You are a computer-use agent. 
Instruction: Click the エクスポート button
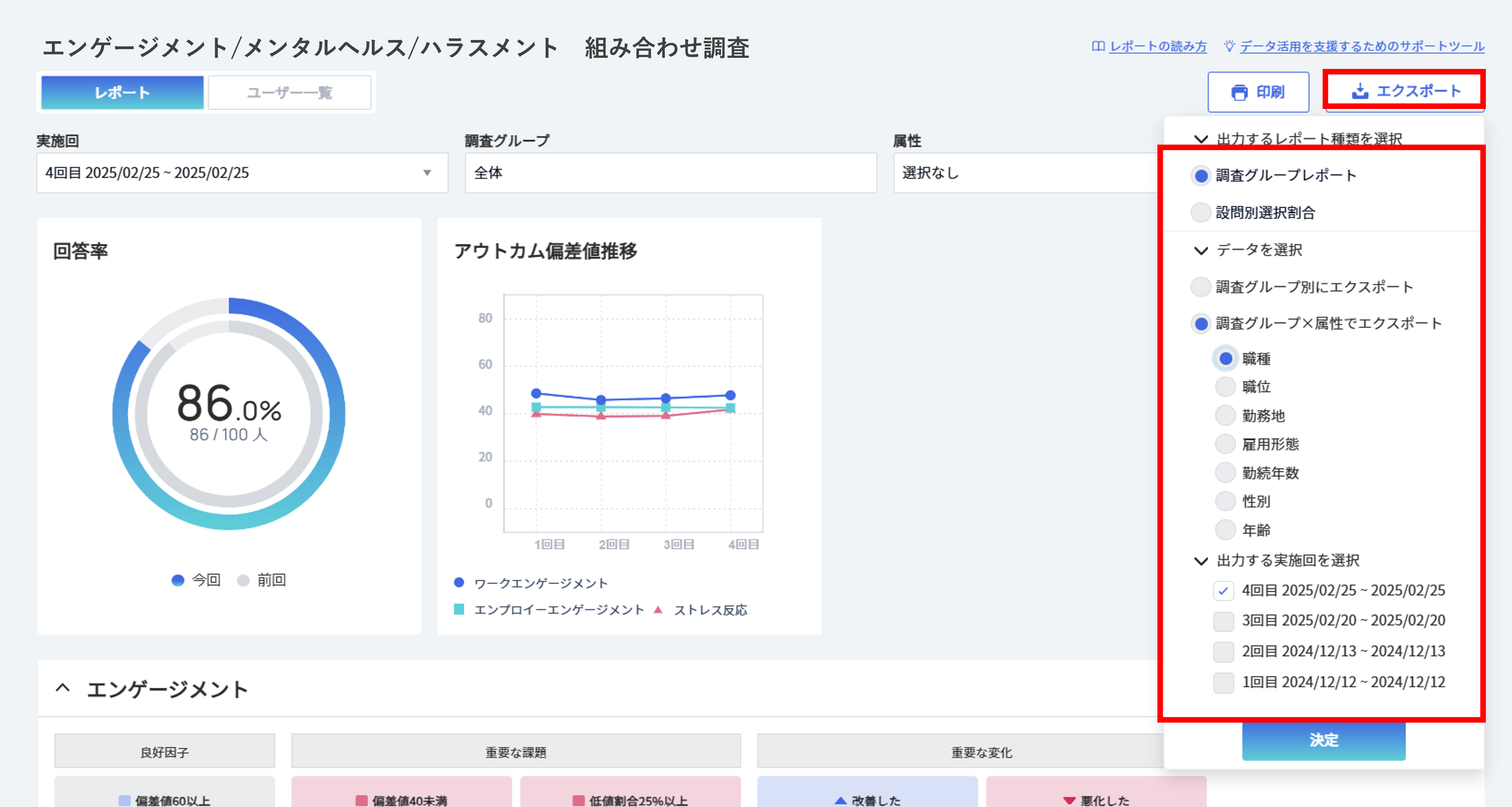[1405, 91]
